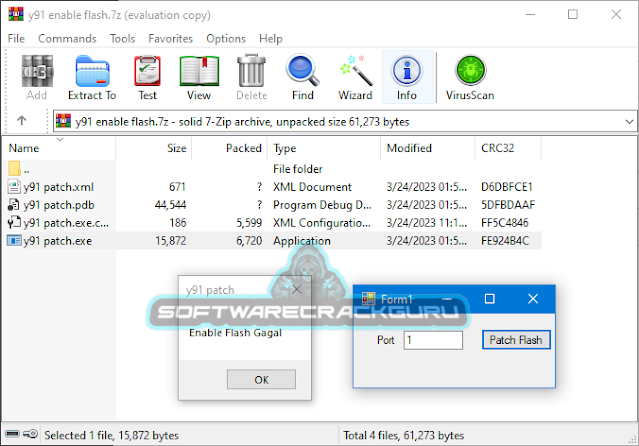
Task: Sort by the CRC32 column header
Action: click(508, 148)
